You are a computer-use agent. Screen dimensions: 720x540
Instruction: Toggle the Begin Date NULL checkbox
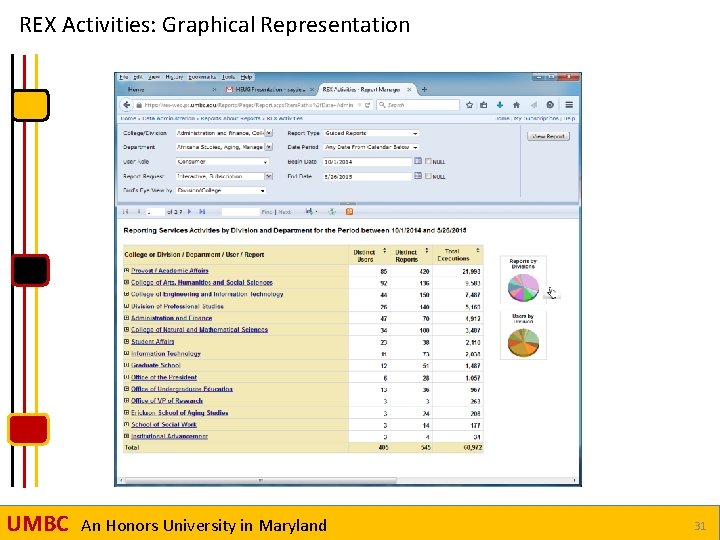(x=428, y=161)
